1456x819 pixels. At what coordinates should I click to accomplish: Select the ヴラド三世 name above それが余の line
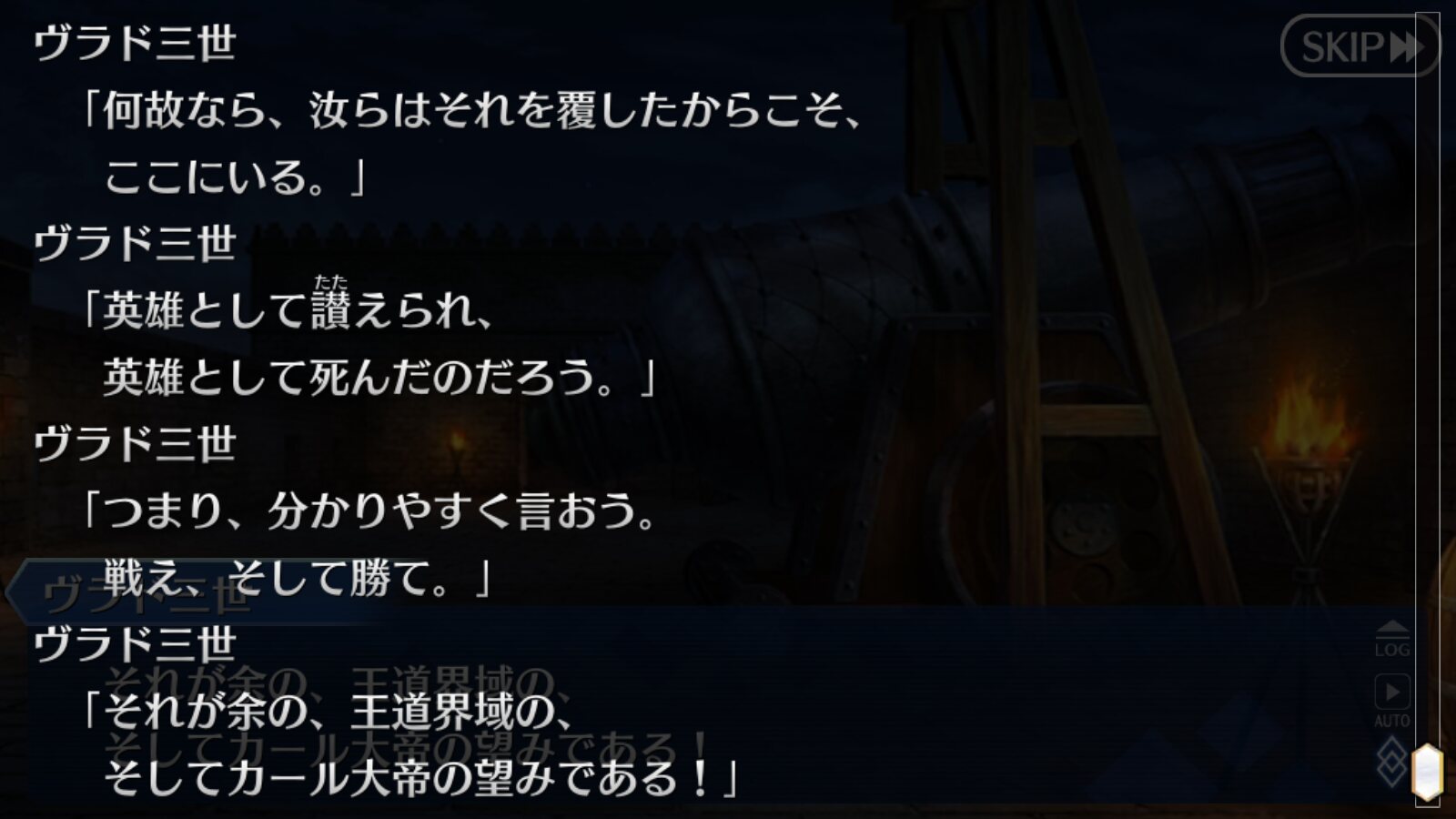135,644
